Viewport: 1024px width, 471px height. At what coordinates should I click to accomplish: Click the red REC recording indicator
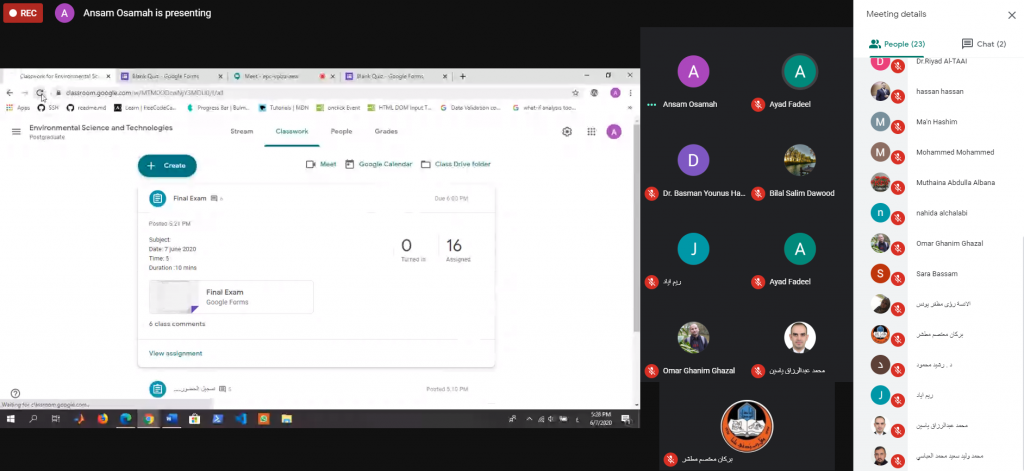coord(24,13)
